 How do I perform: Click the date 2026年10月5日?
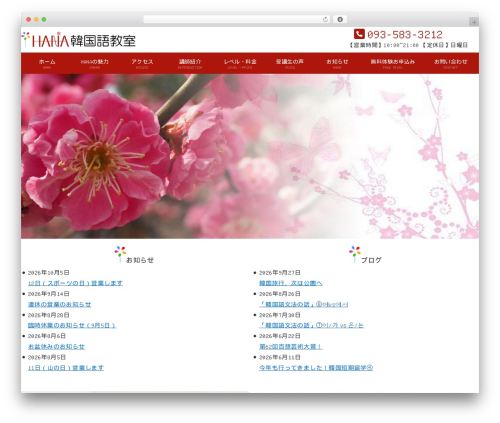48,273
